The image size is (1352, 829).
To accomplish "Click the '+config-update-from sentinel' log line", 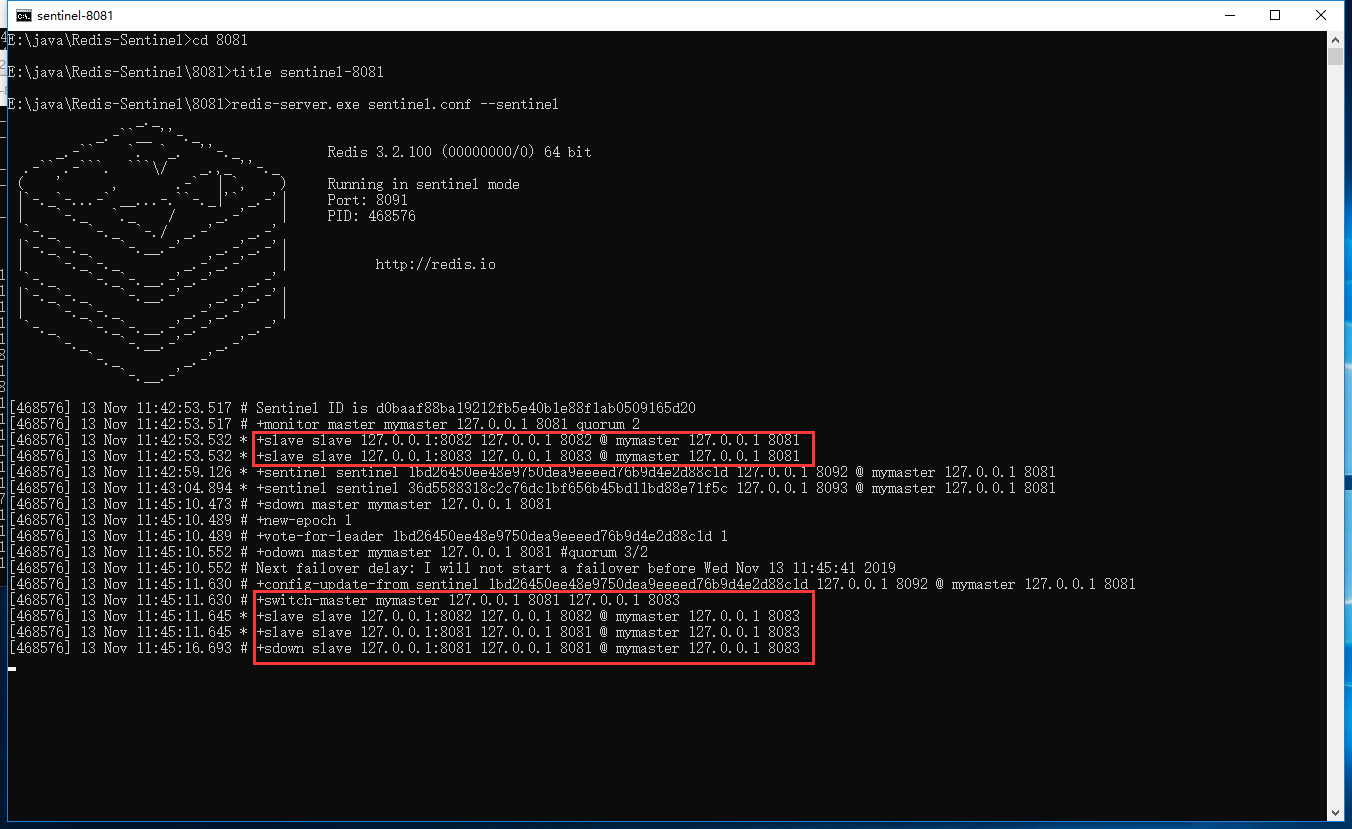I will [x=572, y=584].
